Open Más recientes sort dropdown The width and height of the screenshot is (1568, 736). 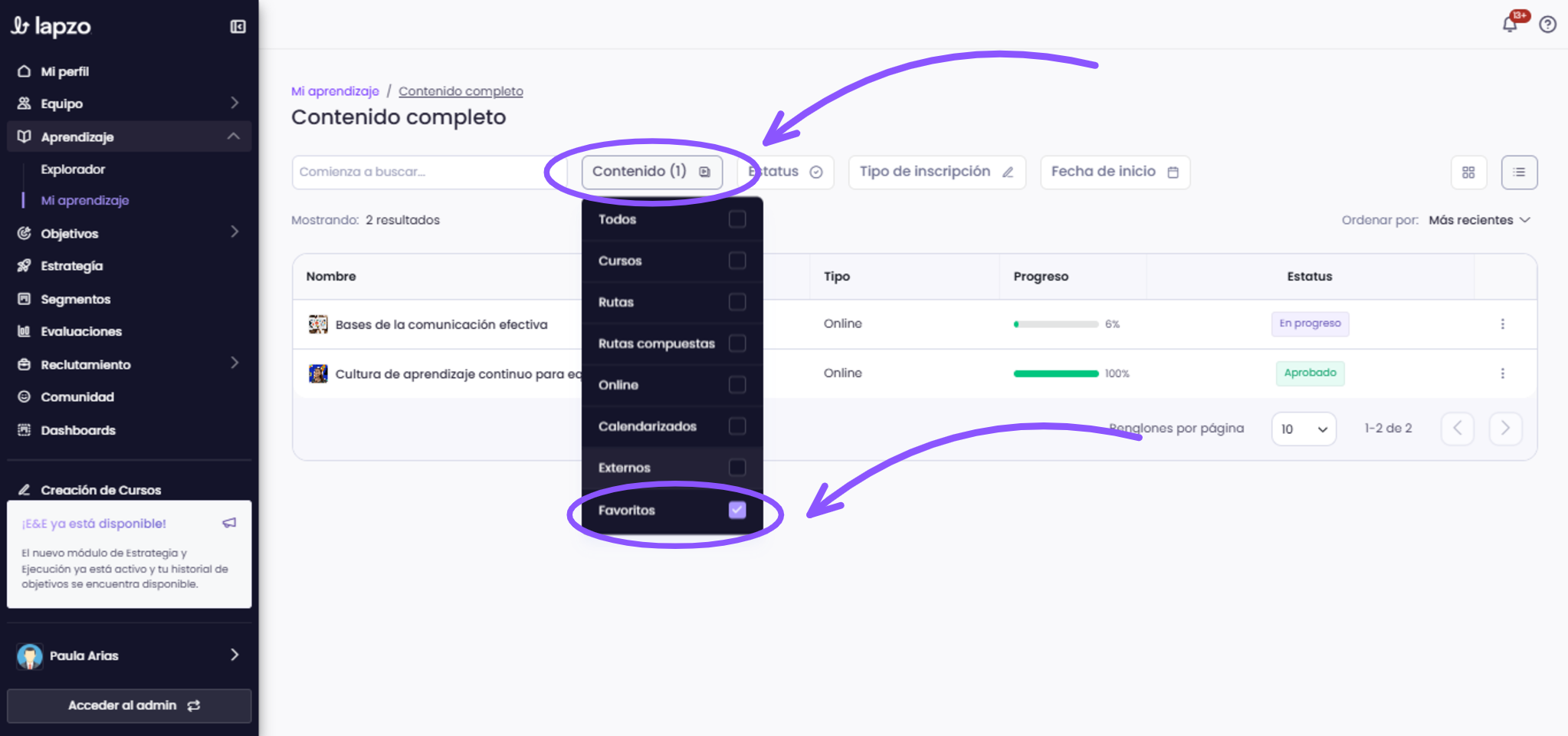pos(1479,220)
